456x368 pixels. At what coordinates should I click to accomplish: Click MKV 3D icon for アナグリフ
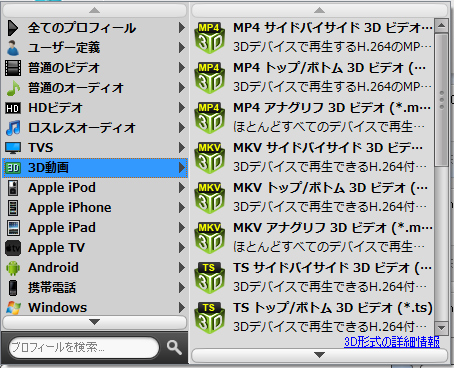(x=209, y=238)
